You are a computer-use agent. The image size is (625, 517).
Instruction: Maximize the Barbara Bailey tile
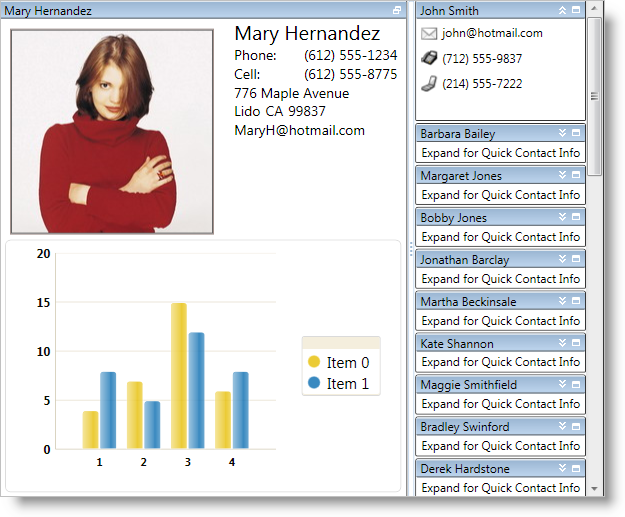pyautogui.click(x=576, y=133)
